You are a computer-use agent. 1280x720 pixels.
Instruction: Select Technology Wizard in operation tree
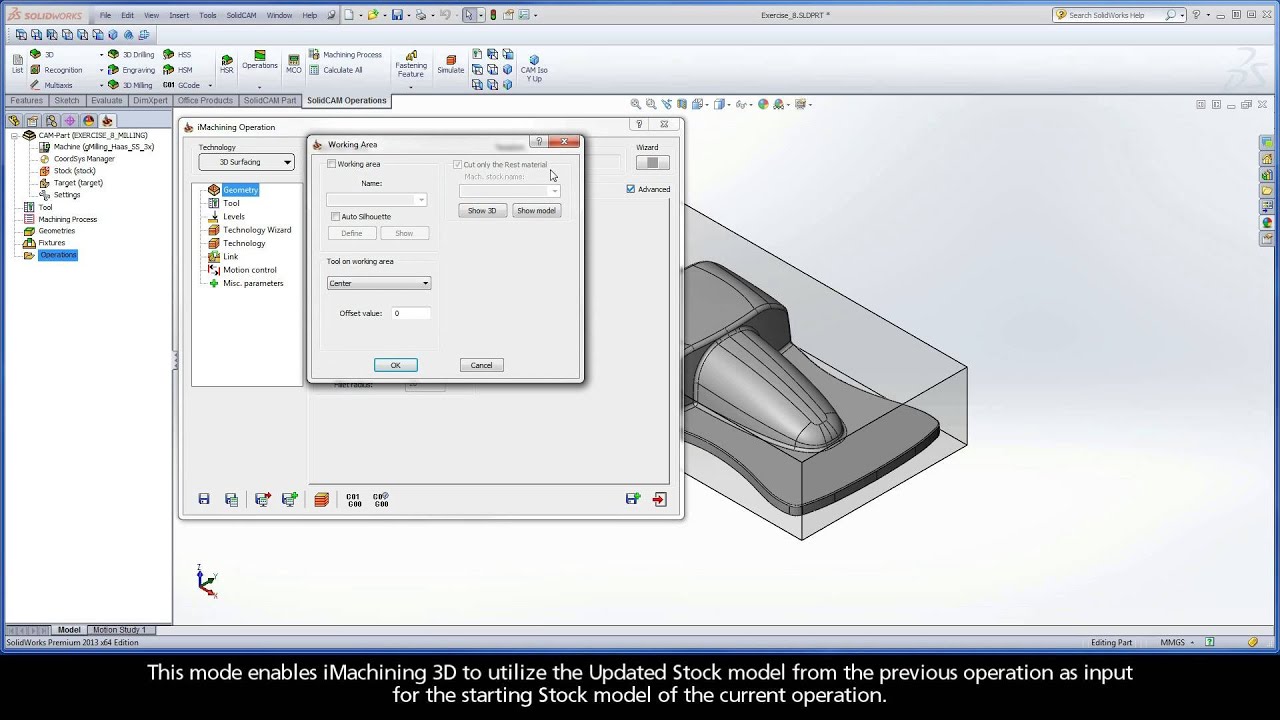point(257,230)
